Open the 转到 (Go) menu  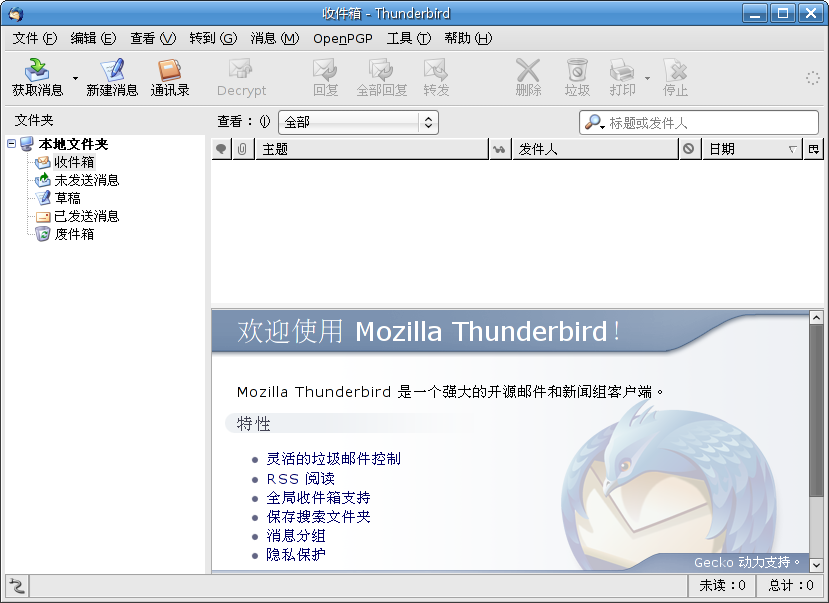[213, 39]
